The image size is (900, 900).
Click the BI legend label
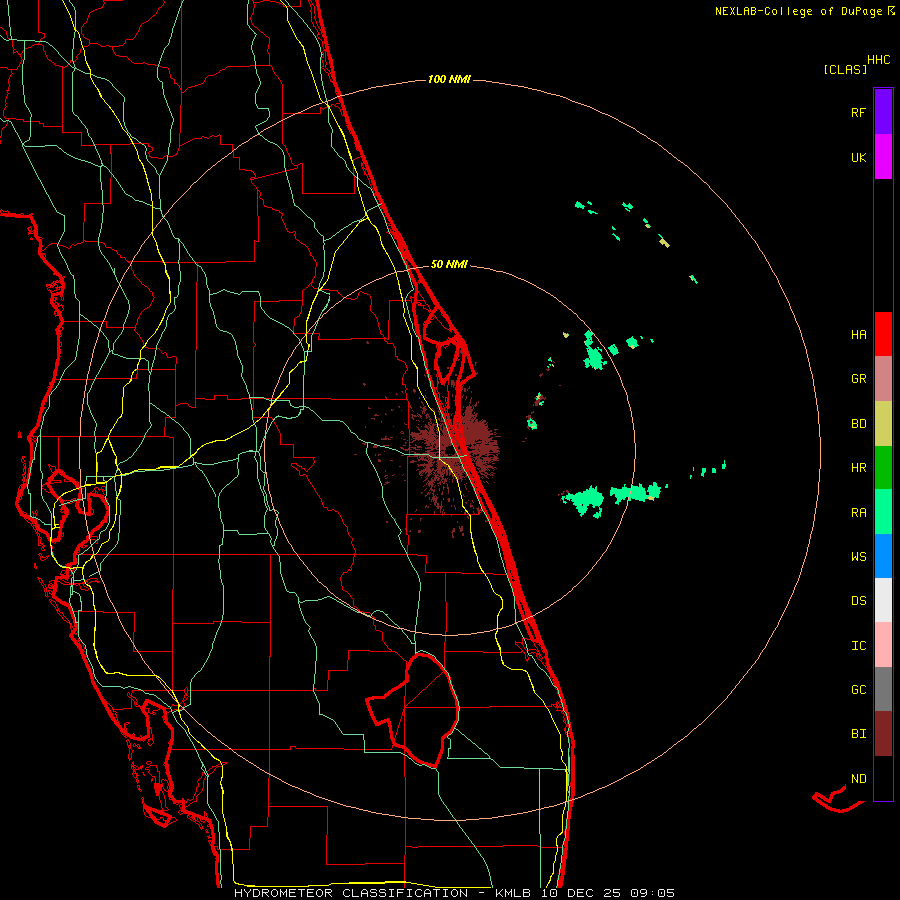(x=858, y=734)
